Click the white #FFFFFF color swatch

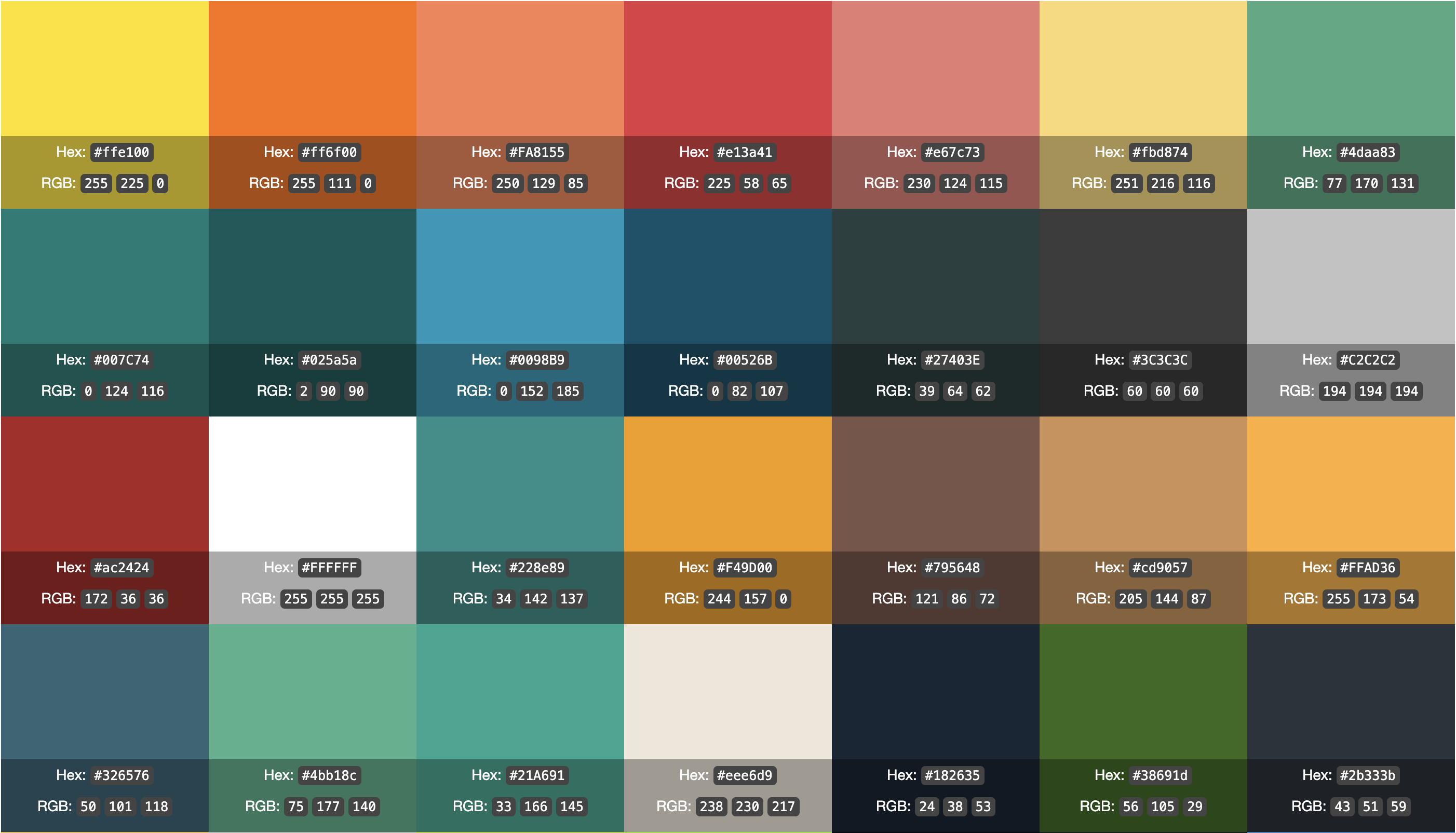312,484
